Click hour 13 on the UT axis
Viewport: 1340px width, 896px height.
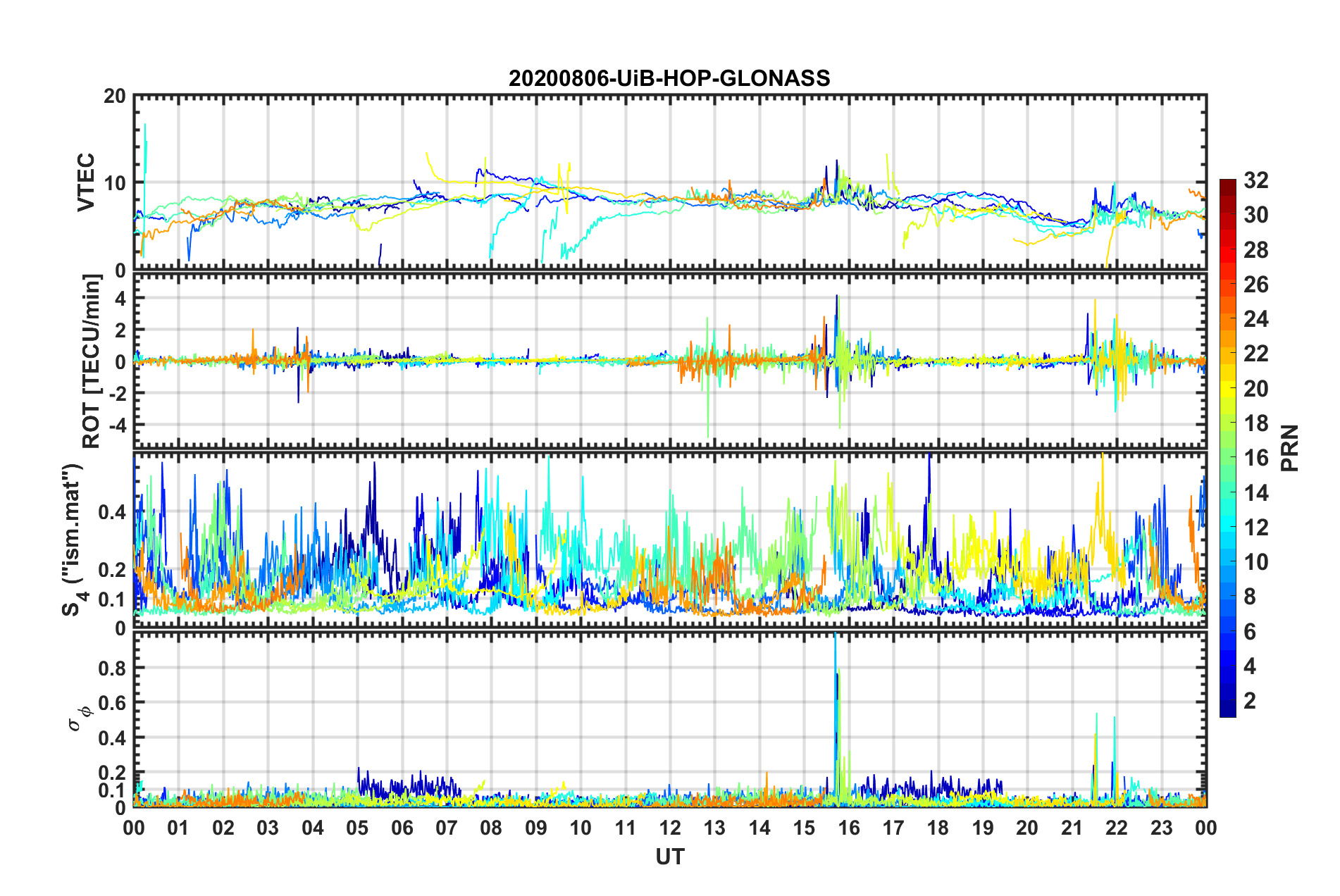click(714, 828)
